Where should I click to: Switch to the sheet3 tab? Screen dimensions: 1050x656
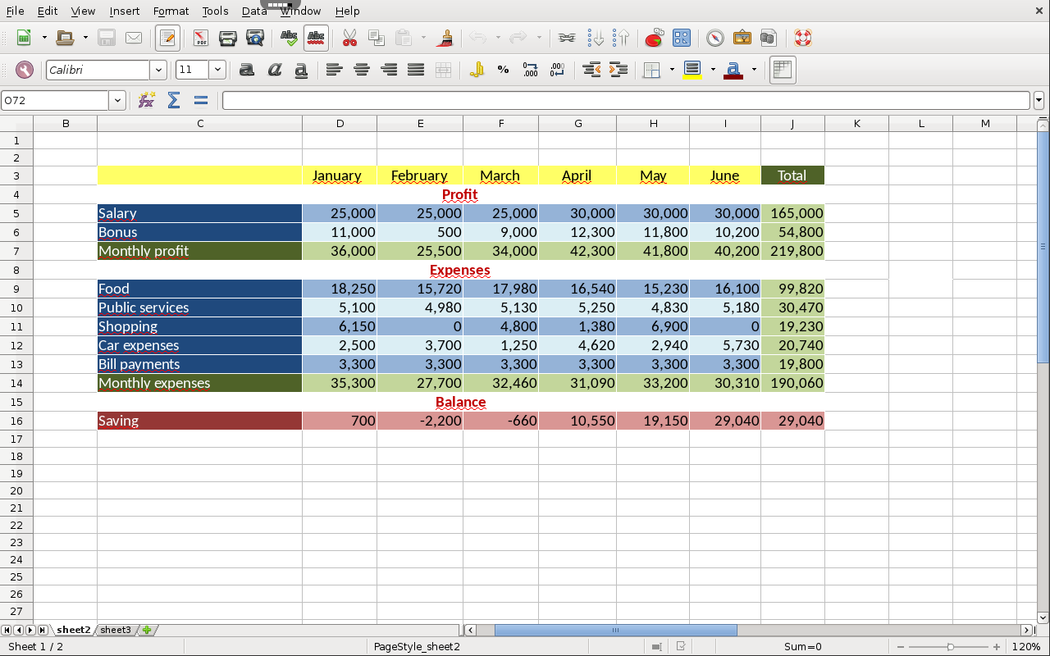115,630
